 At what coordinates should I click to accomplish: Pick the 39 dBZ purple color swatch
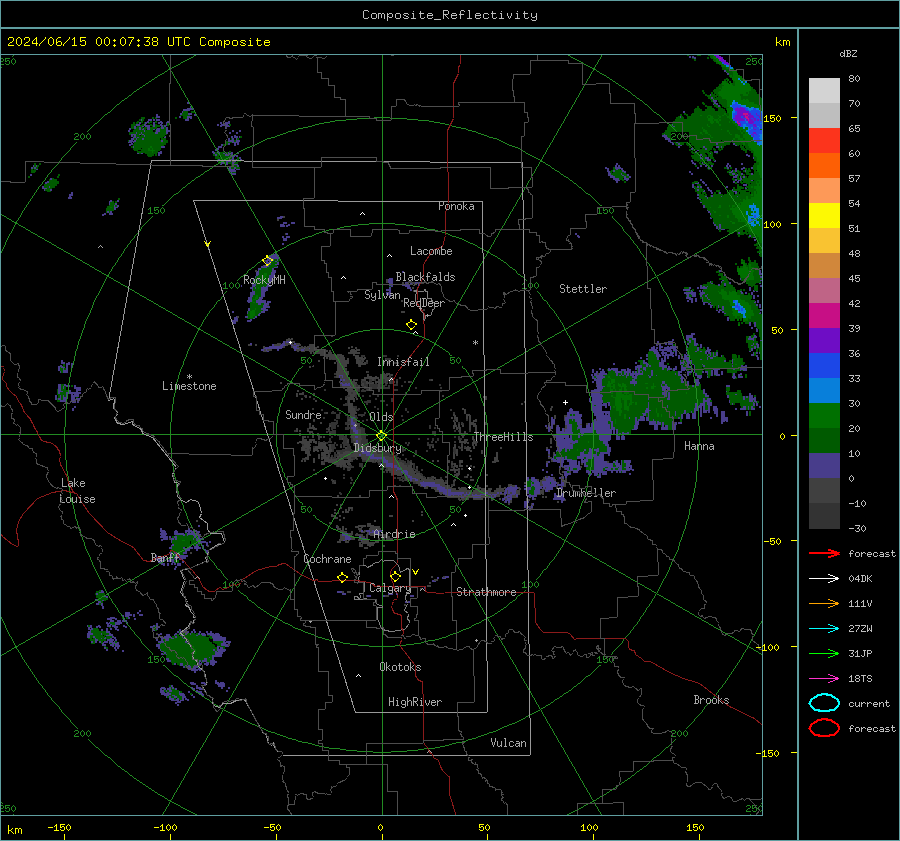(824, 340)
